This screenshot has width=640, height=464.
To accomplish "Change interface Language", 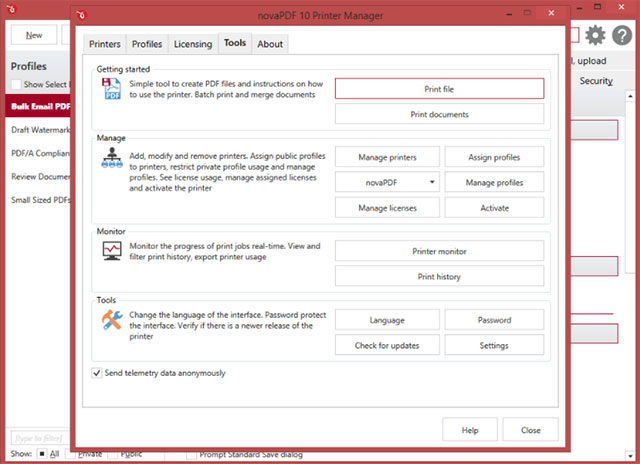I will coord(387,320).
